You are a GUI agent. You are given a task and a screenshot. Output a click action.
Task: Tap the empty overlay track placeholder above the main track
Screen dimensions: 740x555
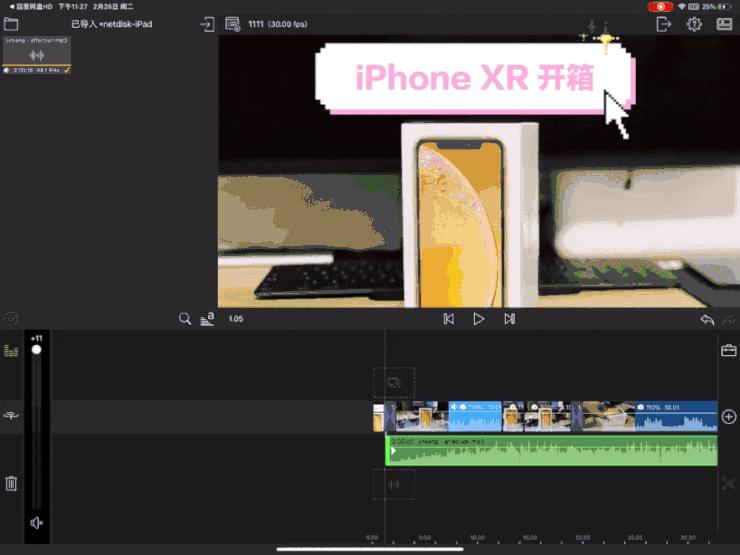(394, 383)
